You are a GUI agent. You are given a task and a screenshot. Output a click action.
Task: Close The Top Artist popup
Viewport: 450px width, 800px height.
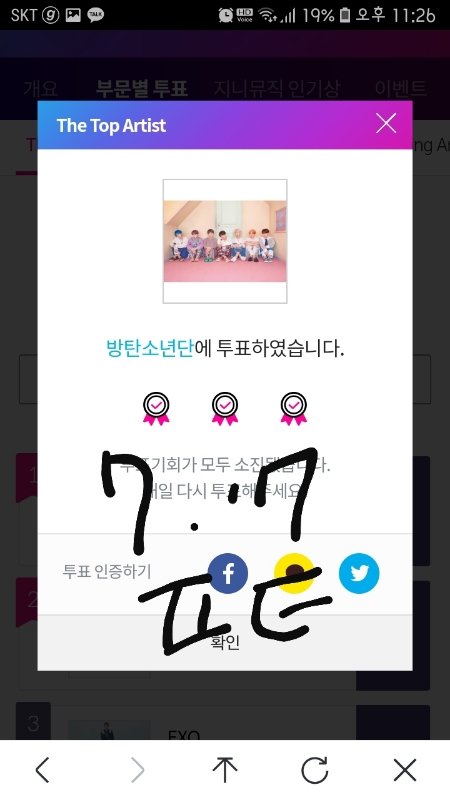click(386, 123)
